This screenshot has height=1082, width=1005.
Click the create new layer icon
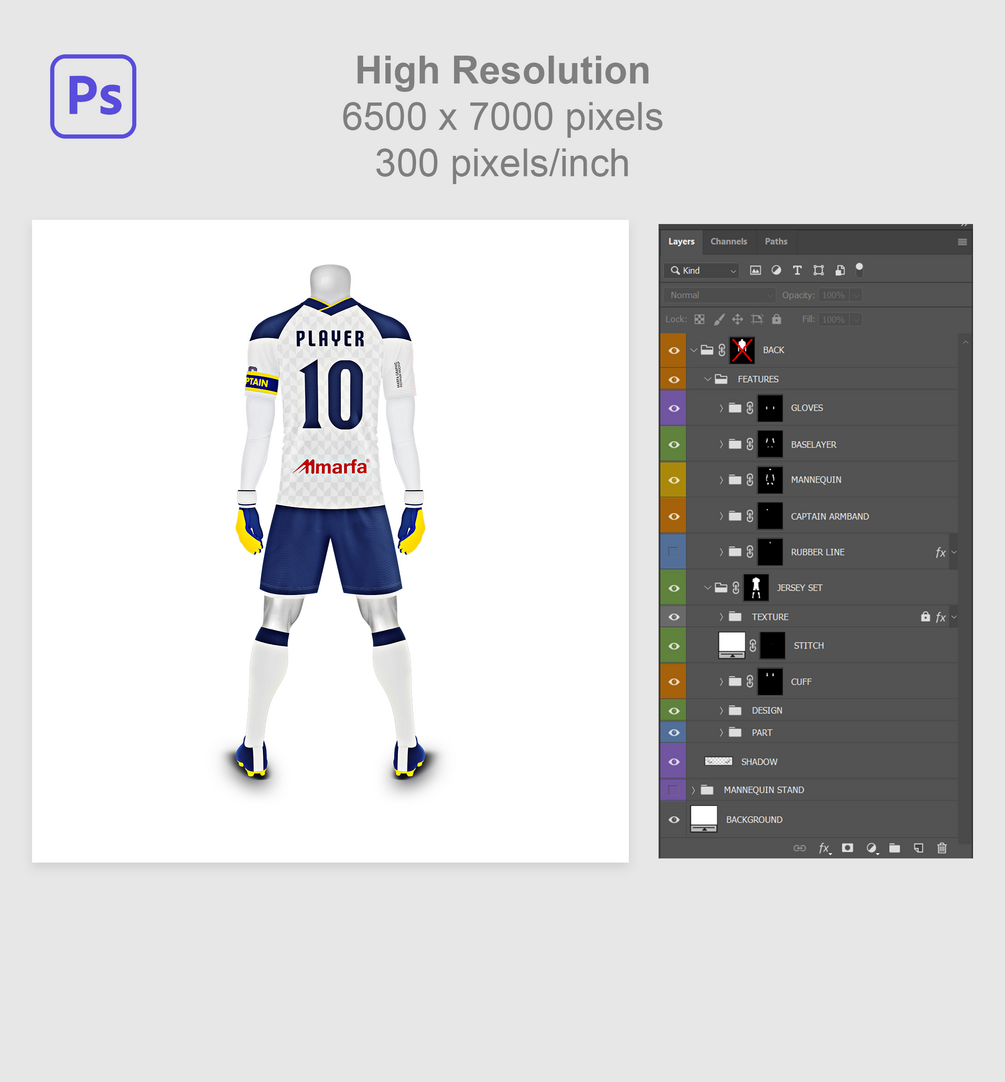coord(919,848)
